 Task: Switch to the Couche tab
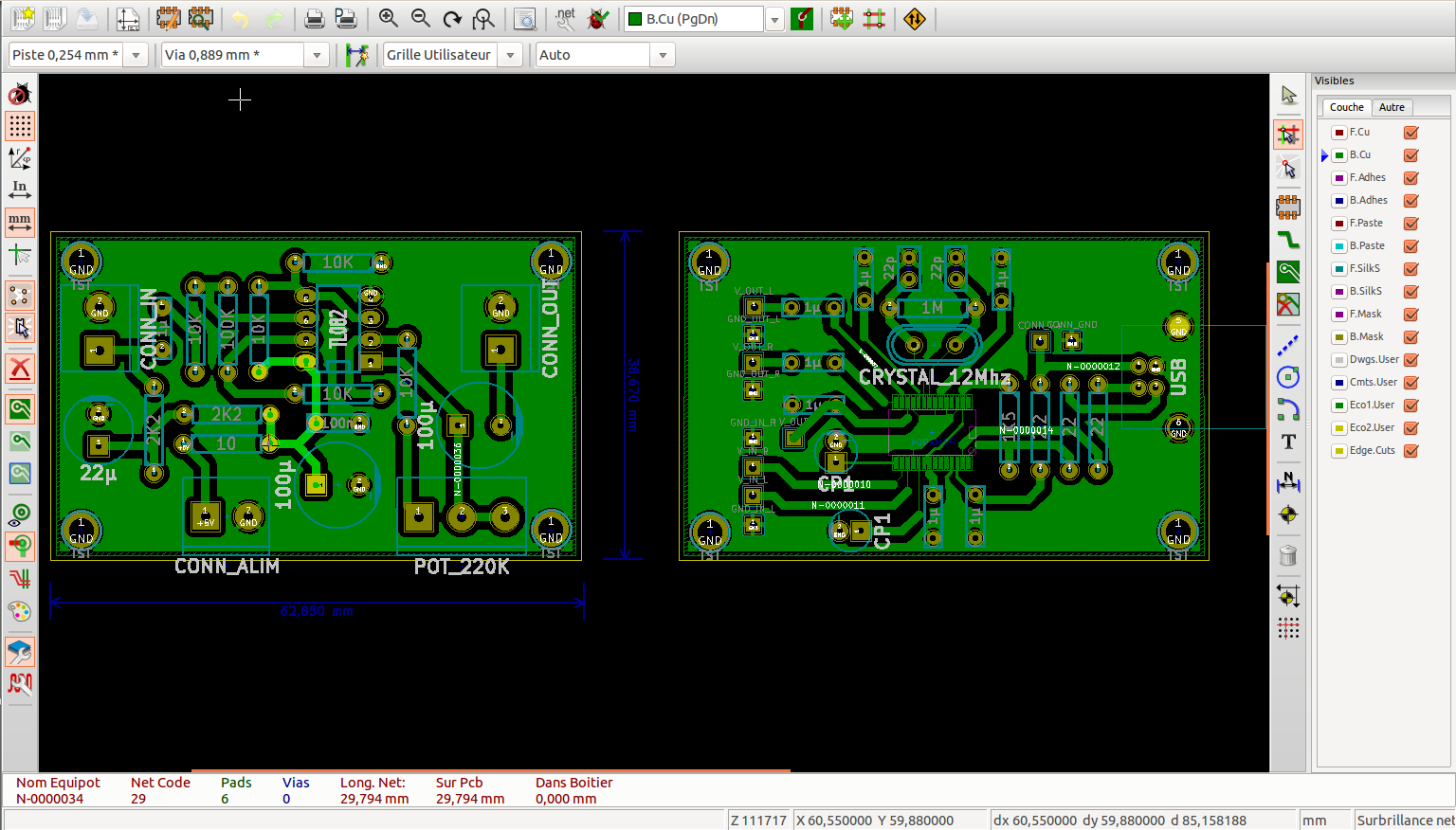1346,107
